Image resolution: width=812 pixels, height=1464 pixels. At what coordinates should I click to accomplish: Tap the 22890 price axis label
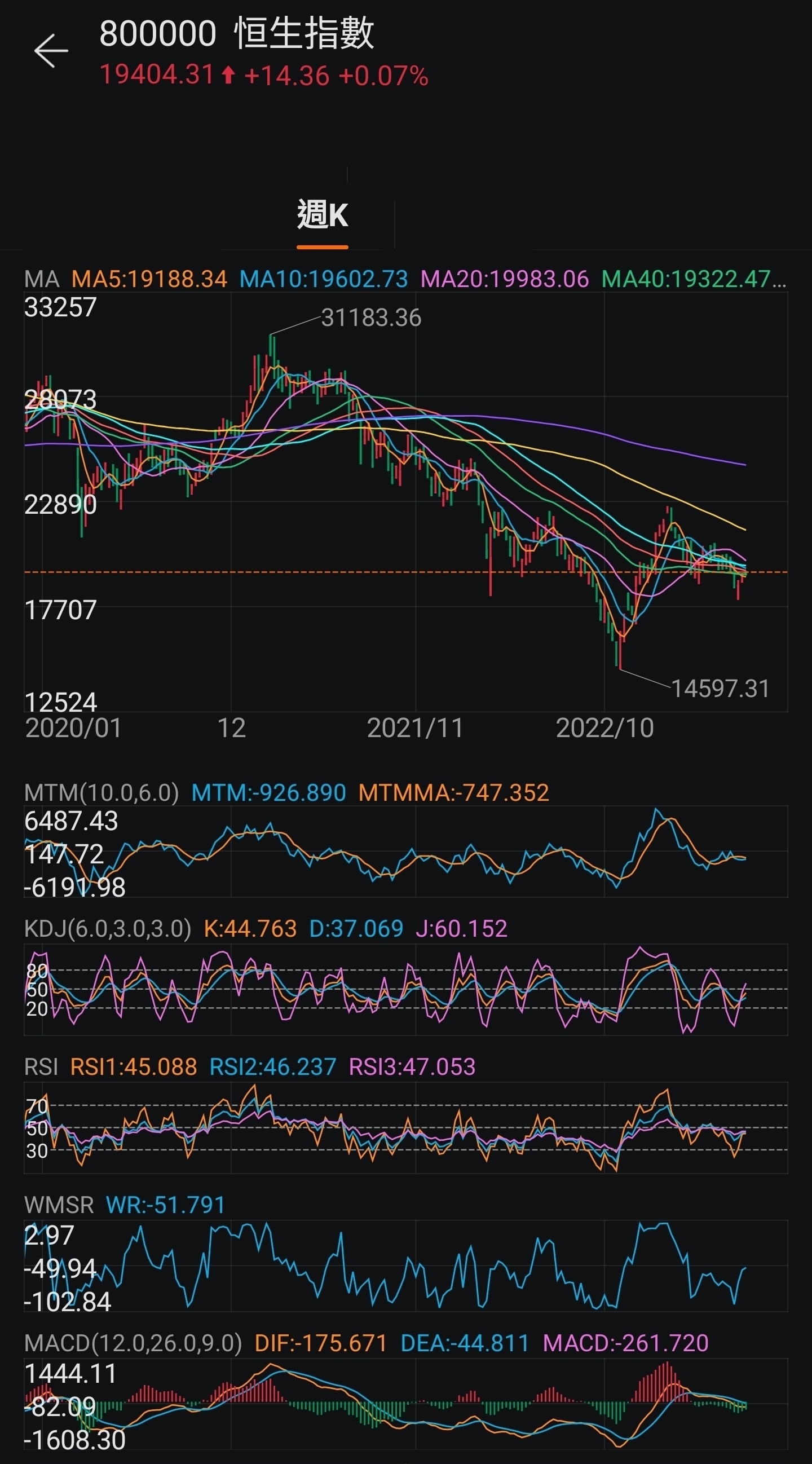tap(61, 505)
